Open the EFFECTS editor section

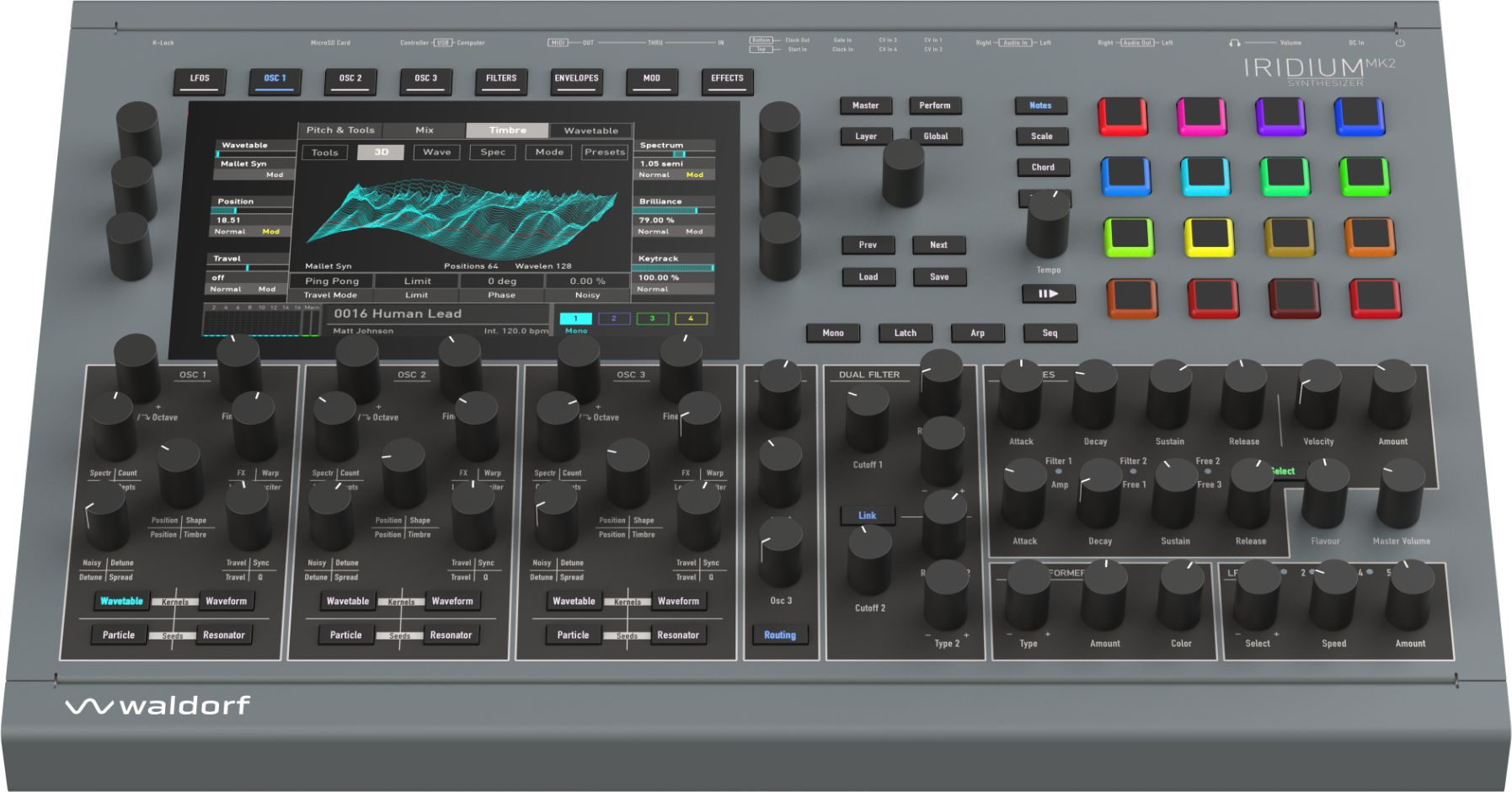coord(726,79)
